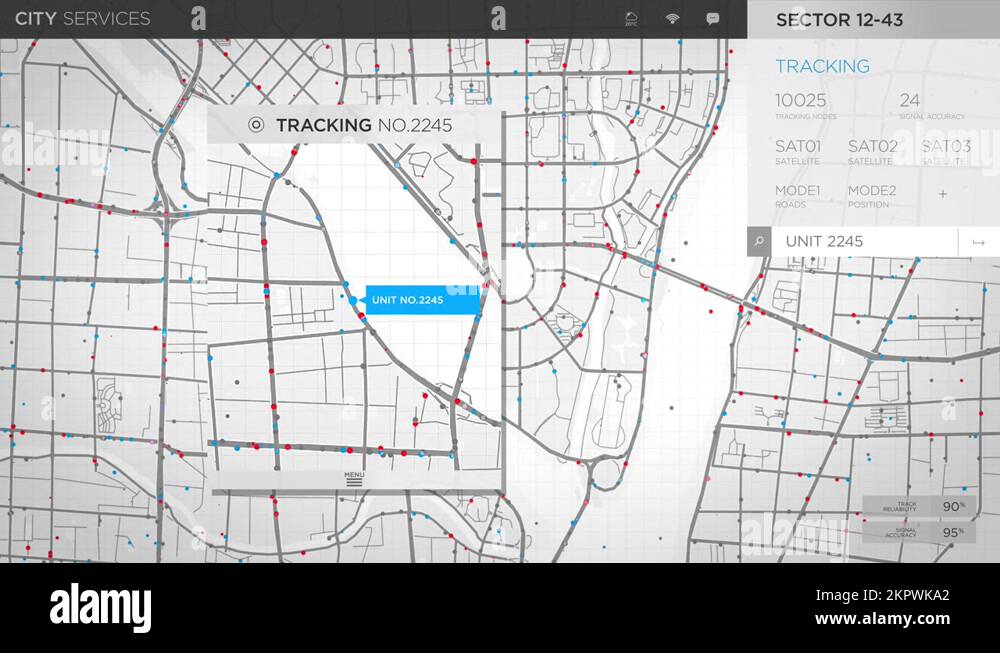
Task: Click the TRACKING NO.2245 title bar
Action: point(354,125)
